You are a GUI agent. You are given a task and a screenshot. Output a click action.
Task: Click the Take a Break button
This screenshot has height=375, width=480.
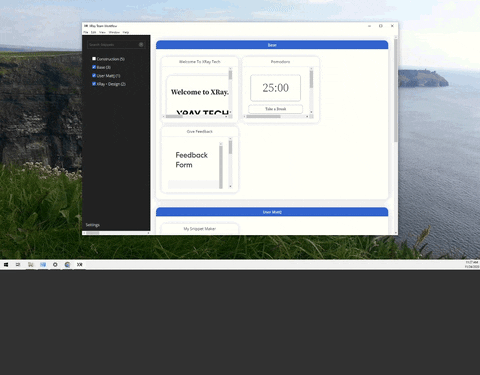tap(276, 109)
